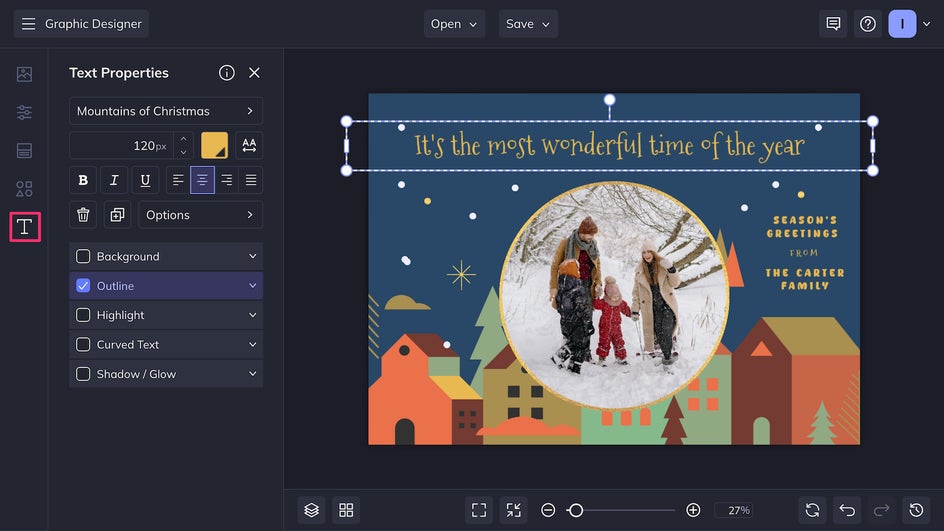Undo the last action
Image resolution: width=944 pixels, height=531 pixels.
[847, 511]
